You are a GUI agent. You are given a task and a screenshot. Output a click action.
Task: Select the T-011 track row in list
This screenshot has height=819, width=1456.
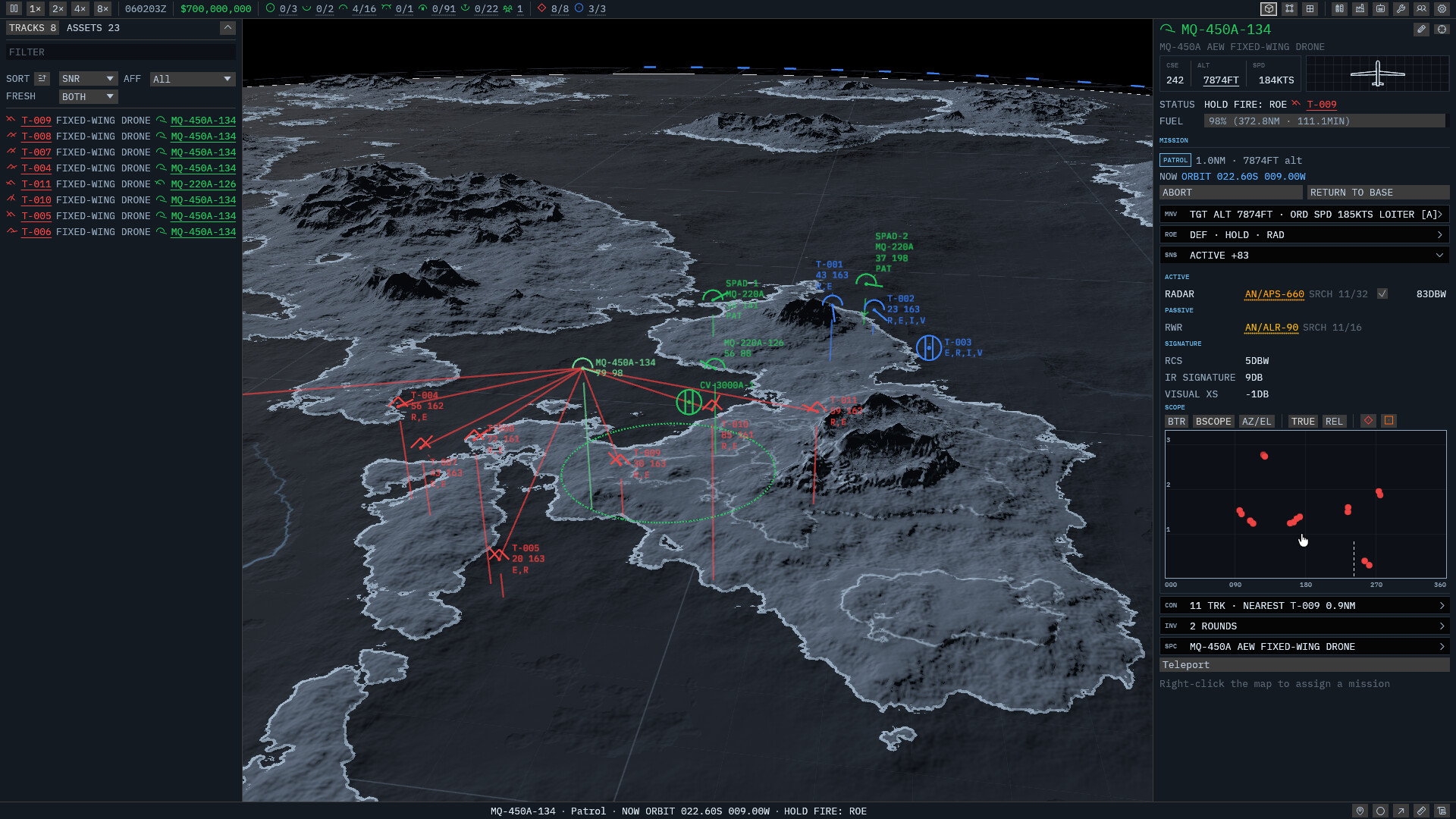coord(121,184)
